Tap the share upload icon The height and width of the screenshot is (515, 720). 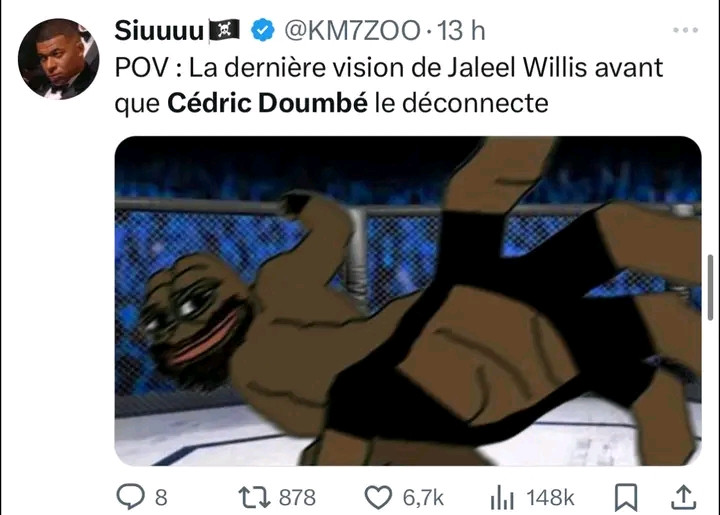[684, 497]
